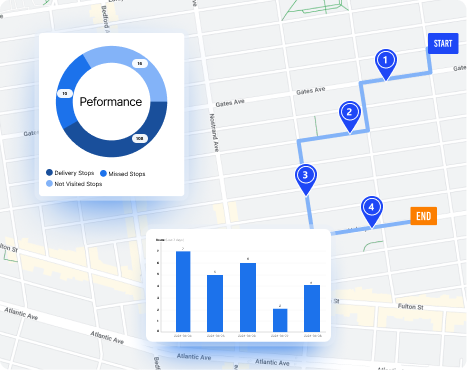467x370 pixels.
Task: Click the 108 value badge on the donut
Action: pos(140,138)
